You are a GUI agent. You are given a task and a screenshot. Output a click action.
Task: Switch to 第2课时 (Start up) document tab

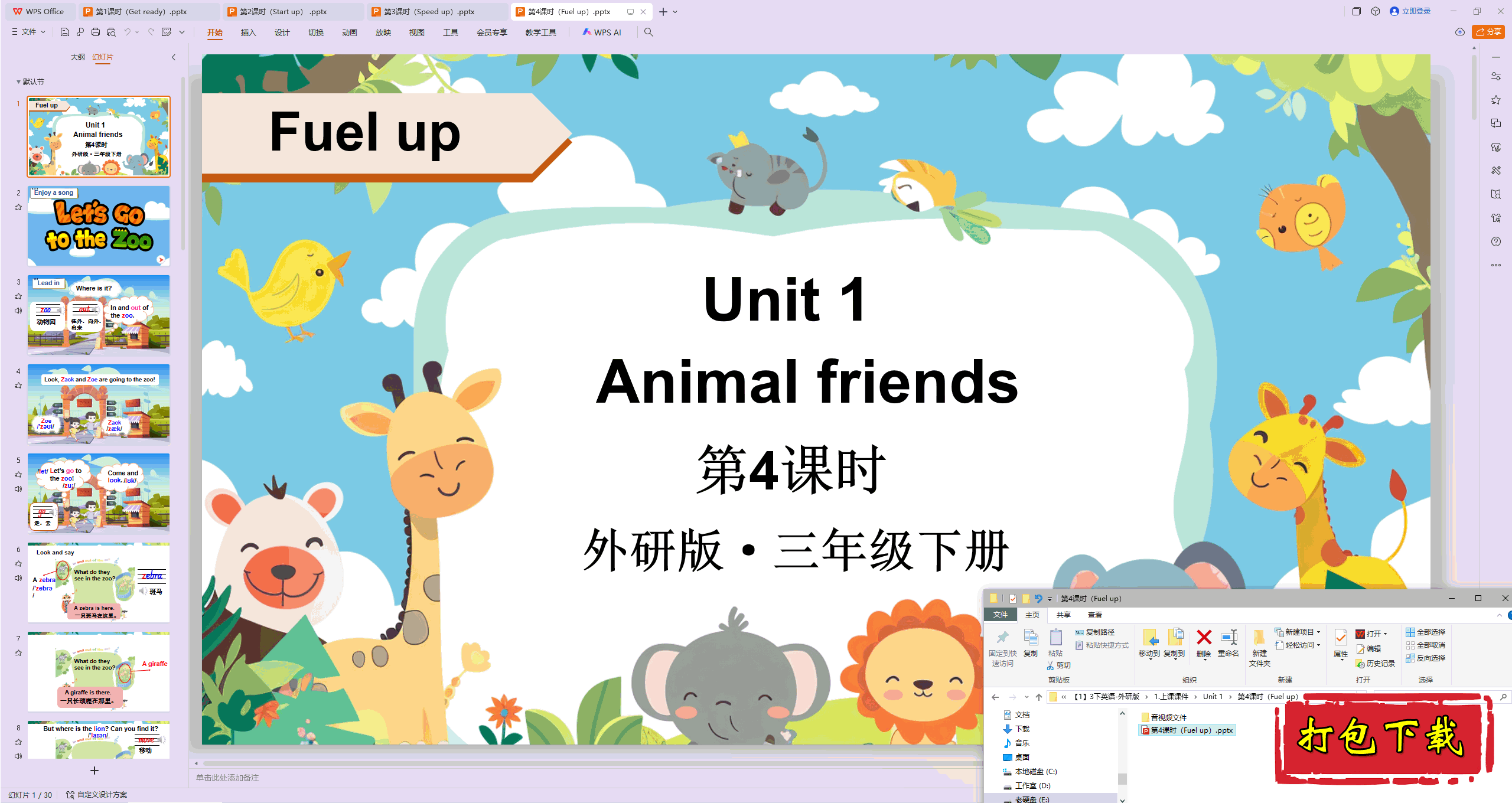pos(293,11)
